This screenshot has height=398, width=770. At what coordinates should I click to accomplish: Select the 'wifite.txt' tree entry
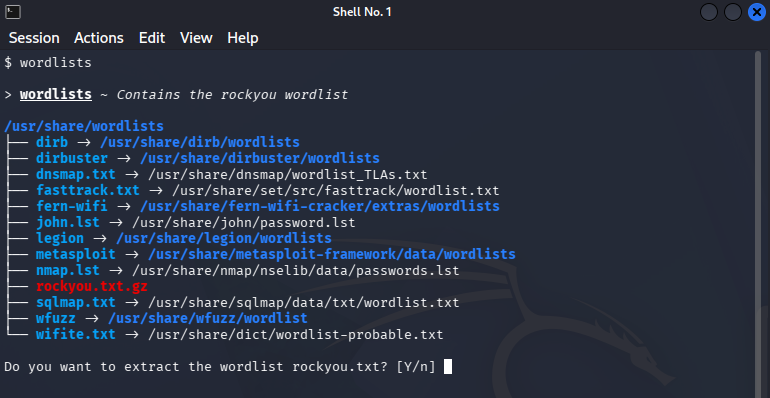pyautogui.click(x=76, y=335)
